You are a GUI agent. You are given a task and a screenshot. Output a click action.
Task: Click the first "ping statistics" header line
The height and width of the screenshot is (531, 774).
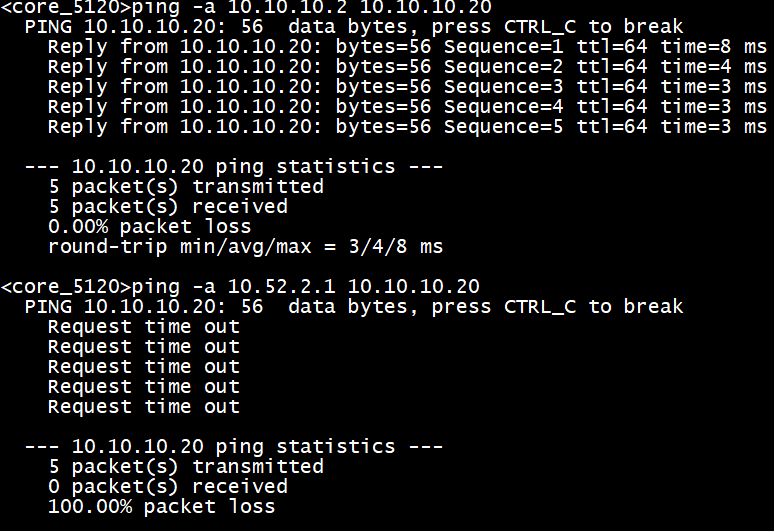[233, 167]
